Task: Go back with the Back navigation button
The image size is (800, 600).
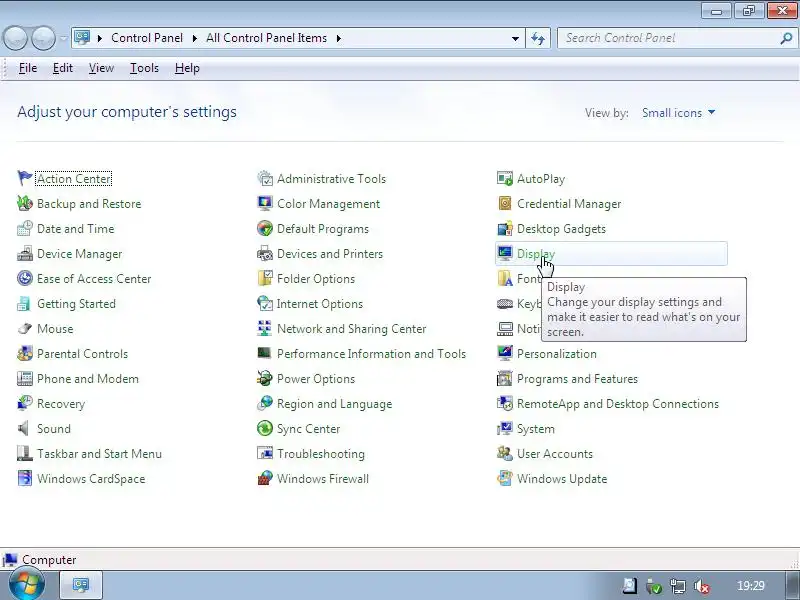Action: 15,38
